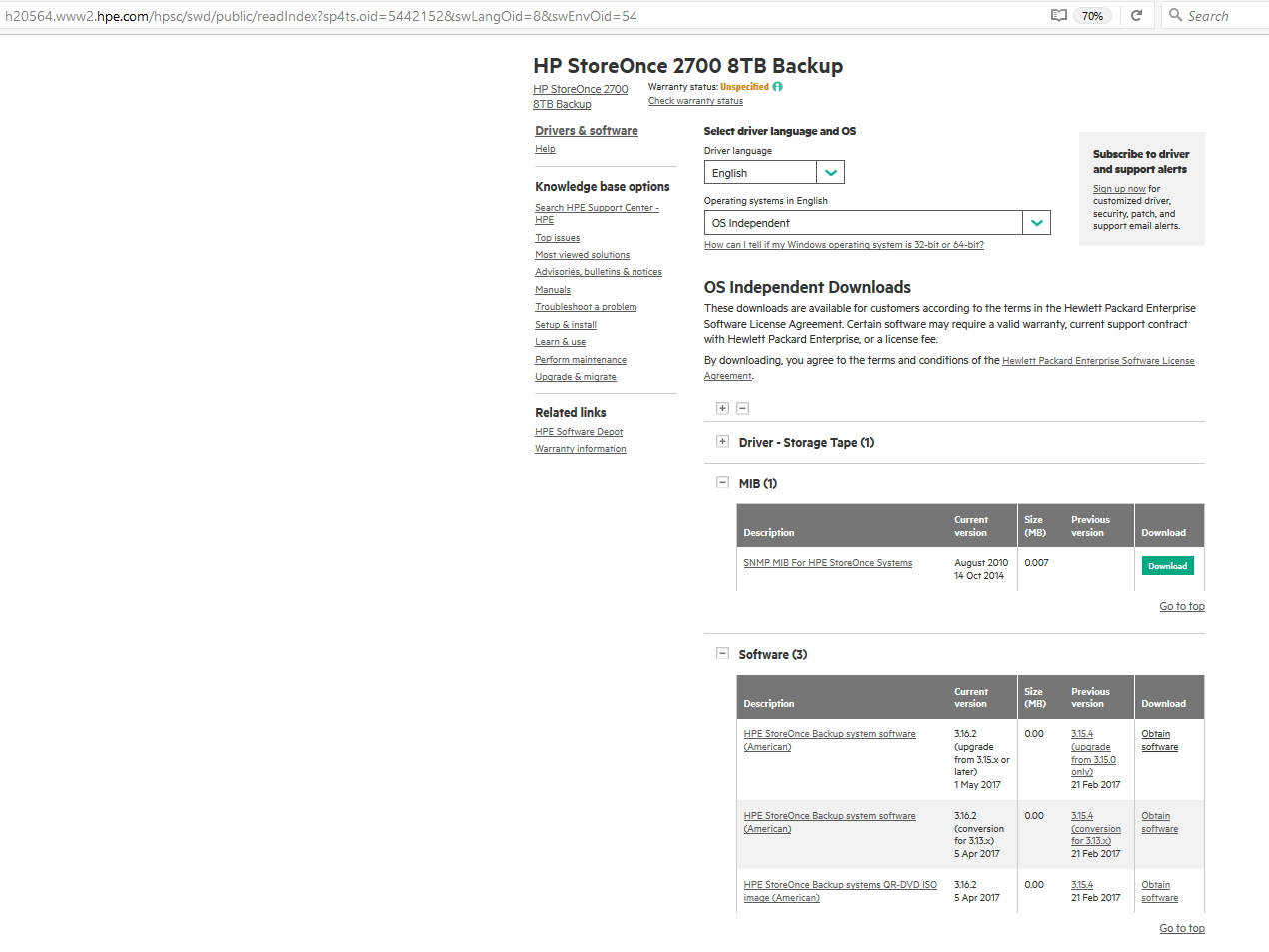Screen dimensions: 1269x952
Task: Open SNMP MIB For HPE StoreOnce Systems
Action: pyautogui.click(x=828, y=563)
